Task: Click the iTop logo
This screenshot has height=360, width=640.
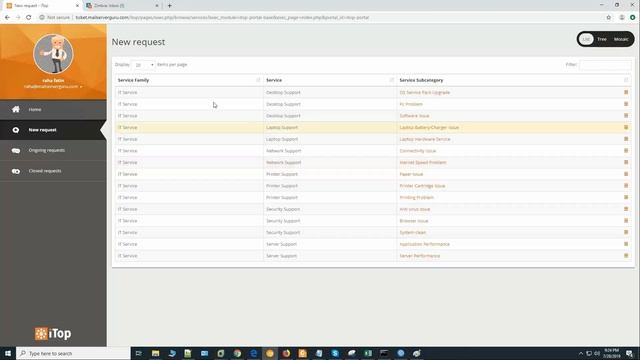Action: click(x=53, y=333)
